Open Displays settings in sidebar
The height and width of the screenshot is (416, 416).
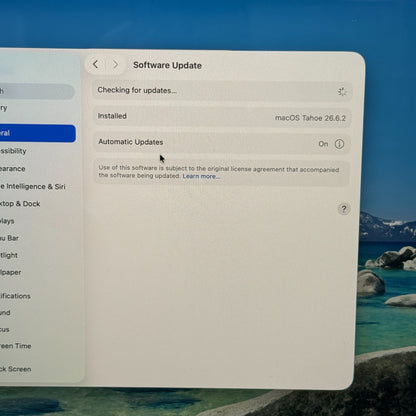pos(7,221)
